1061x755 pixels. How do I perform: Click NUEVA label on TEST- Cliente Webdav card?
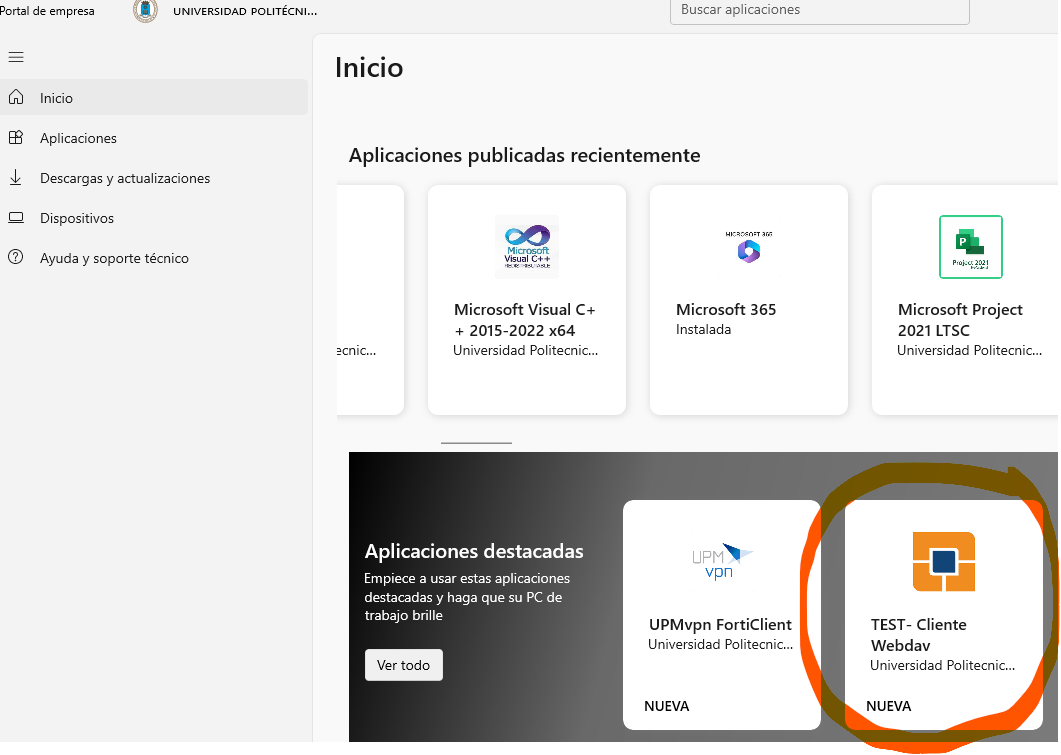point(888,706)
